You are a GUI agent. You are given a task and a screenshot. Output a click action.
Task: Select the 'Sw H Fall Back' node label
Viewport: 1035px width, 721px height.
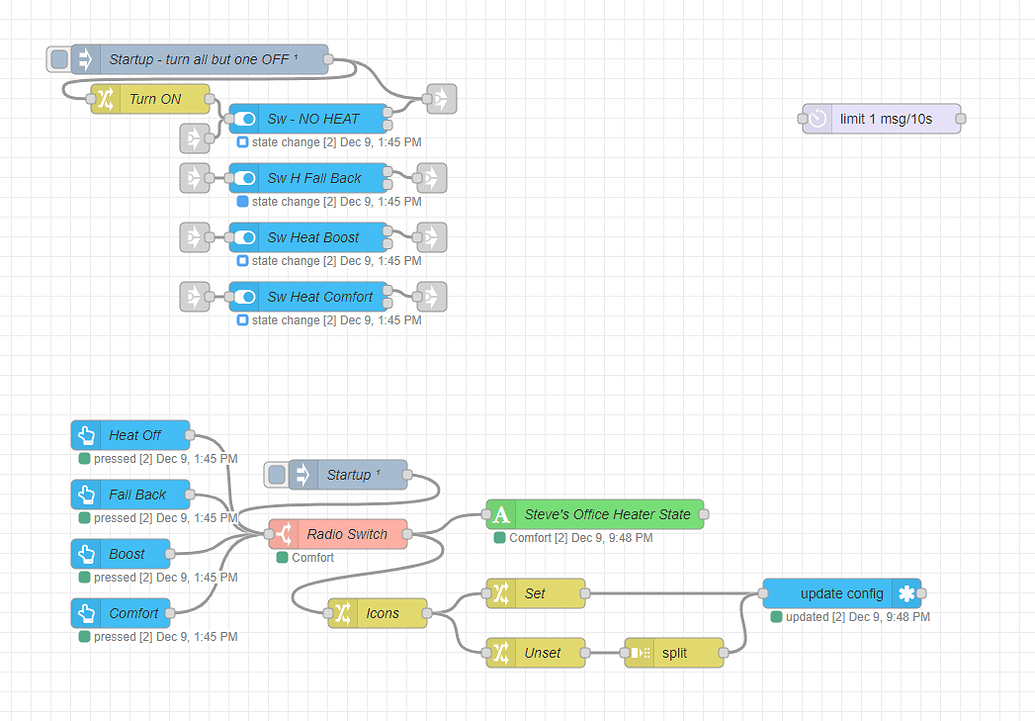(x=314, y=178)
